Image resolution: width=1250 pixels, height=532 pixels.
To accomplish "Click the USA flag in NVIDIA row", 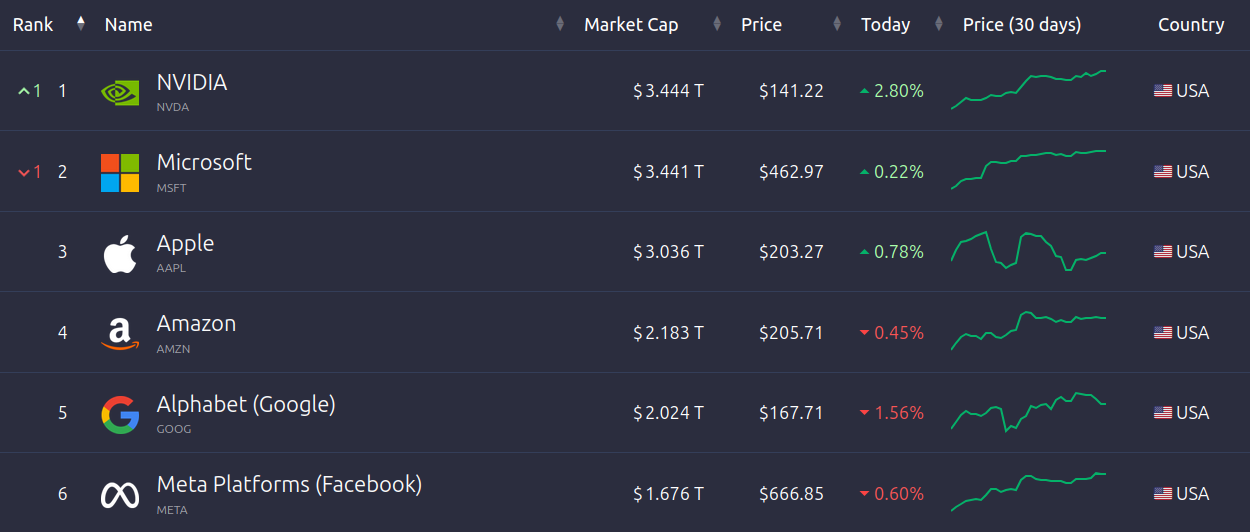I will pos(1163,91).
